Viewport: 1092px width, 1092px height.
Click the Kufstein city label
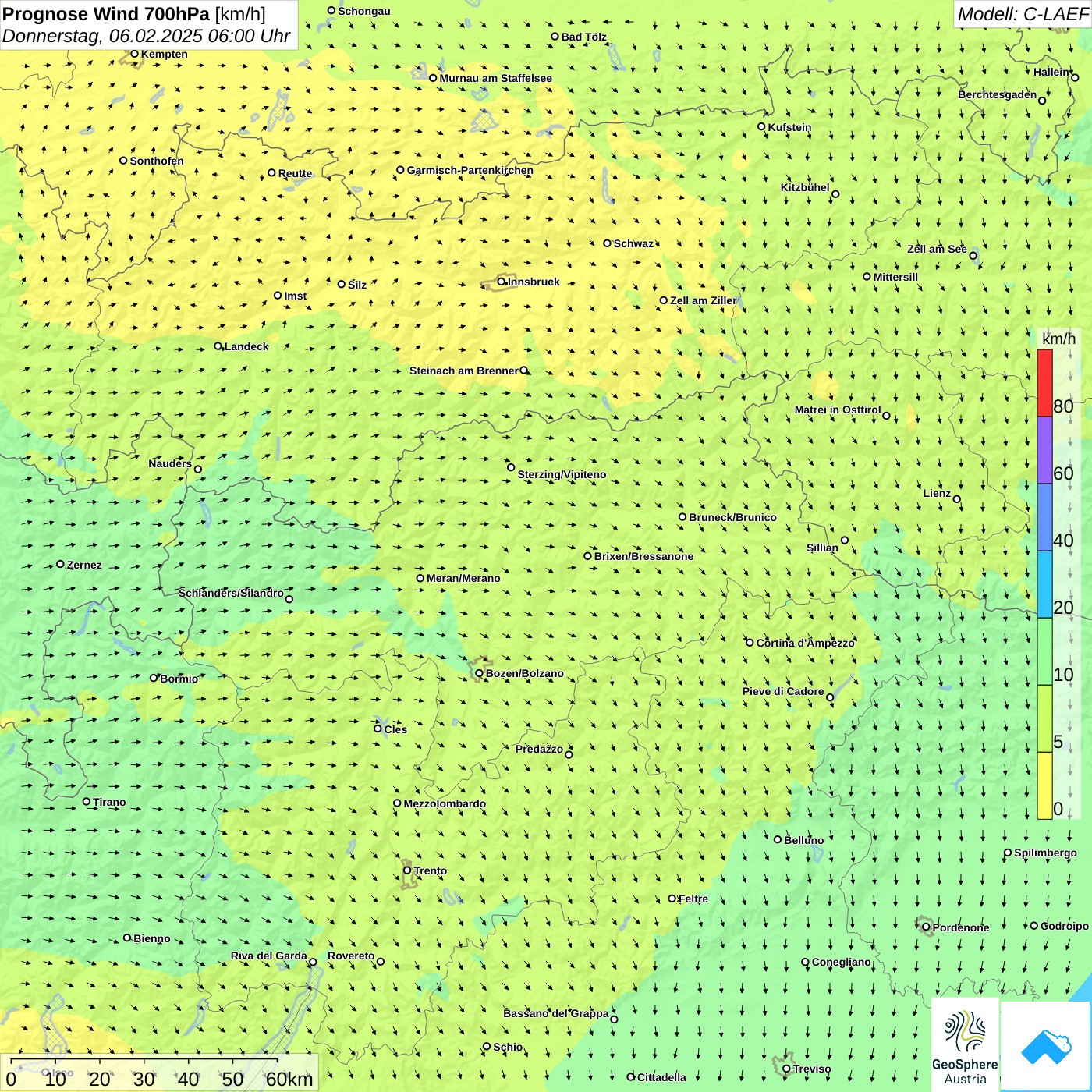point(790,127)
